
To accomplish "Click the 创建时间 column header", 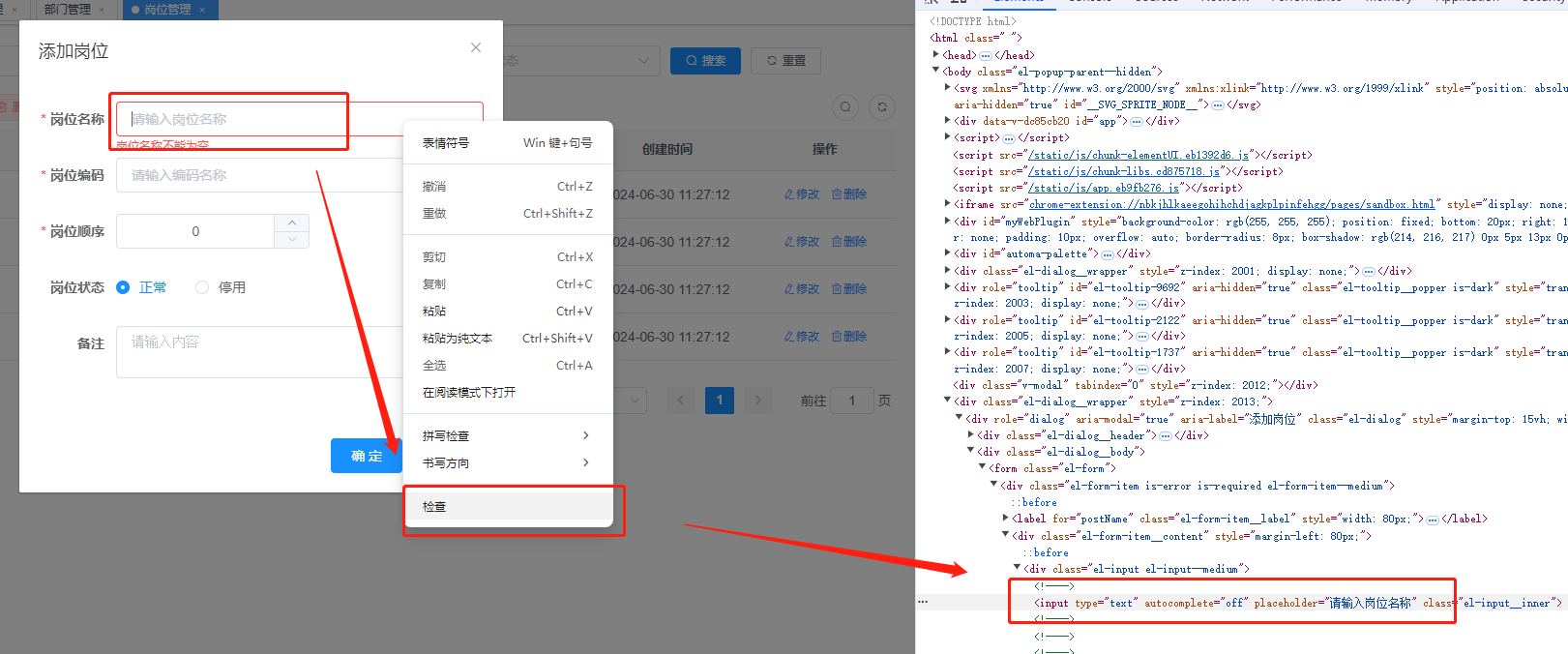I will coord(667,149).
